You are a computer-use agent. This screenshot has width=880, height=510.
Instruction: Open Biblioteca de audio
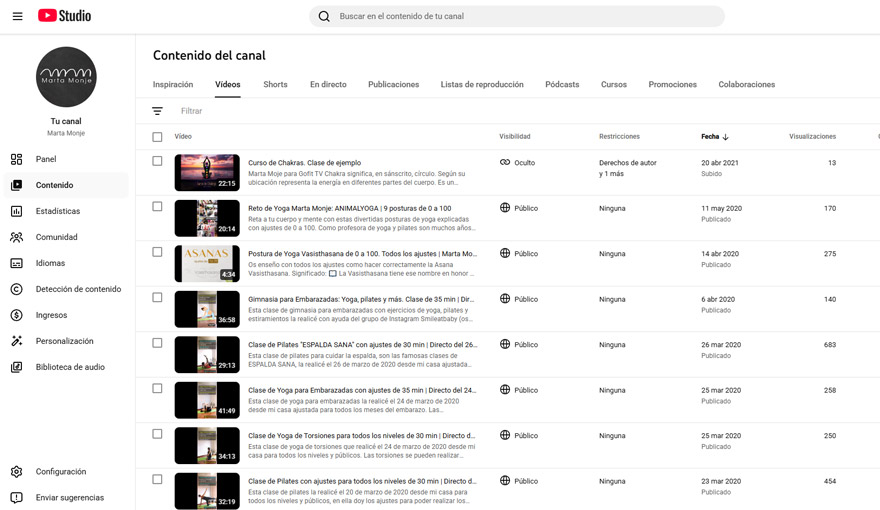tap(70, 367)
